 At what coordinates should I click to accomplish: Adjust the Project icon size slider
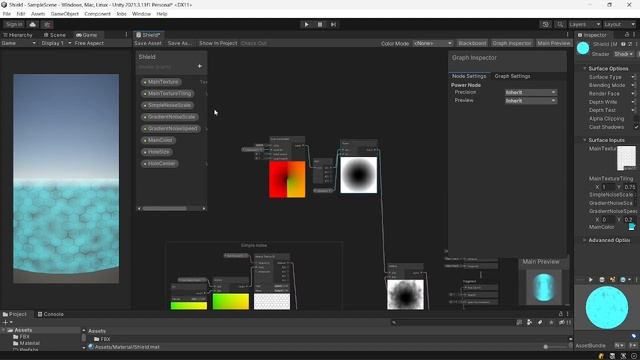click(556, 347)
